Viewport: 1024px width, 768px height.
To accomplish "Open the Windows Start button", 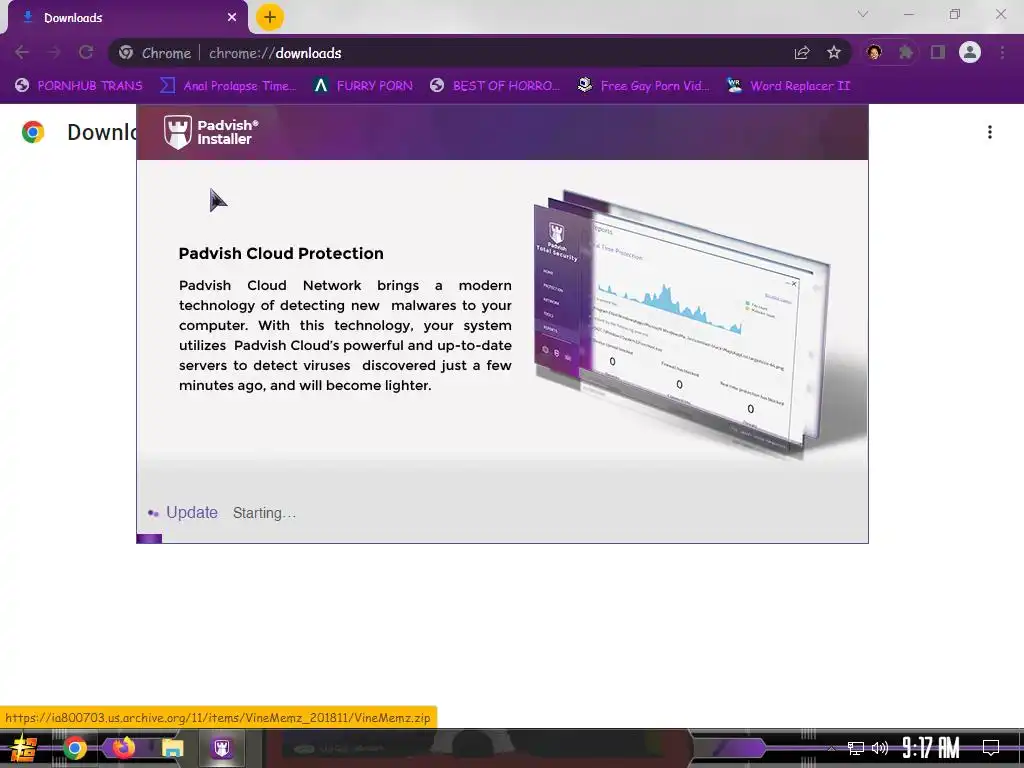I will [24, 748].
